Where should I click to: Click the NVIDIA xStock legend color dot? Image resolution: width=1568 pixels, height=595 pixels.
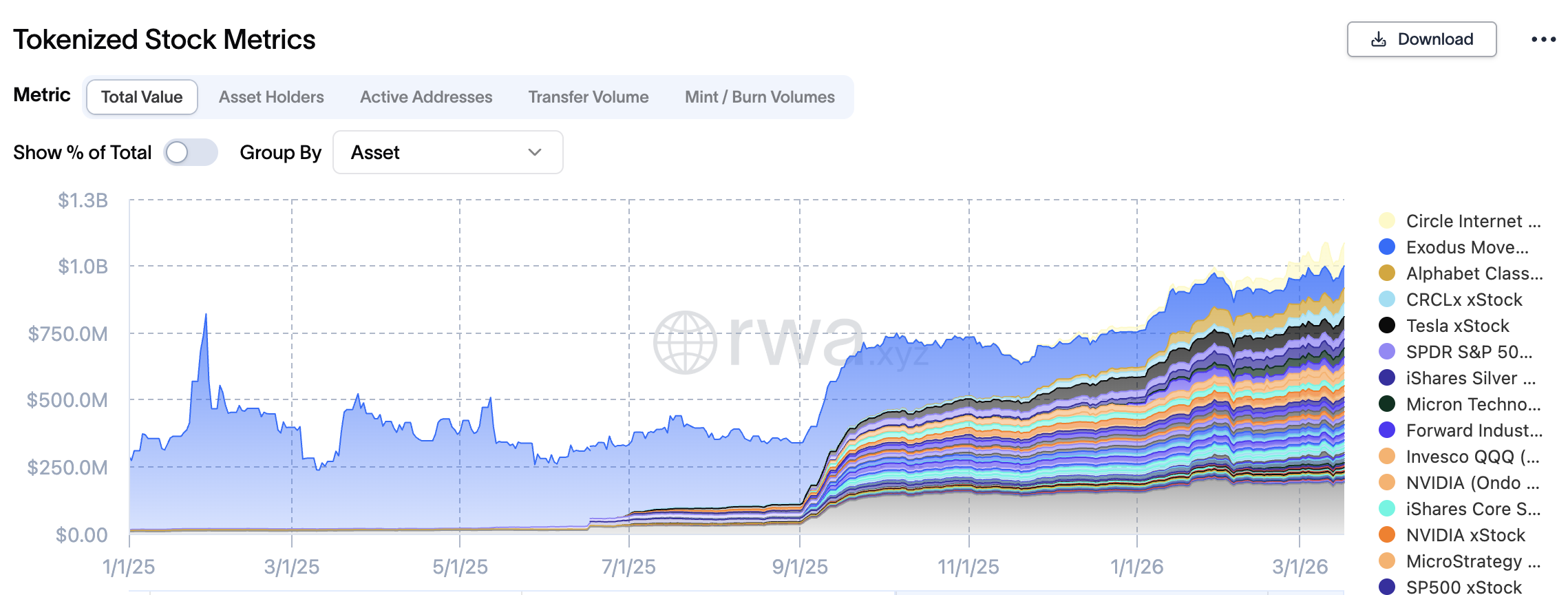coord(1387,535)
